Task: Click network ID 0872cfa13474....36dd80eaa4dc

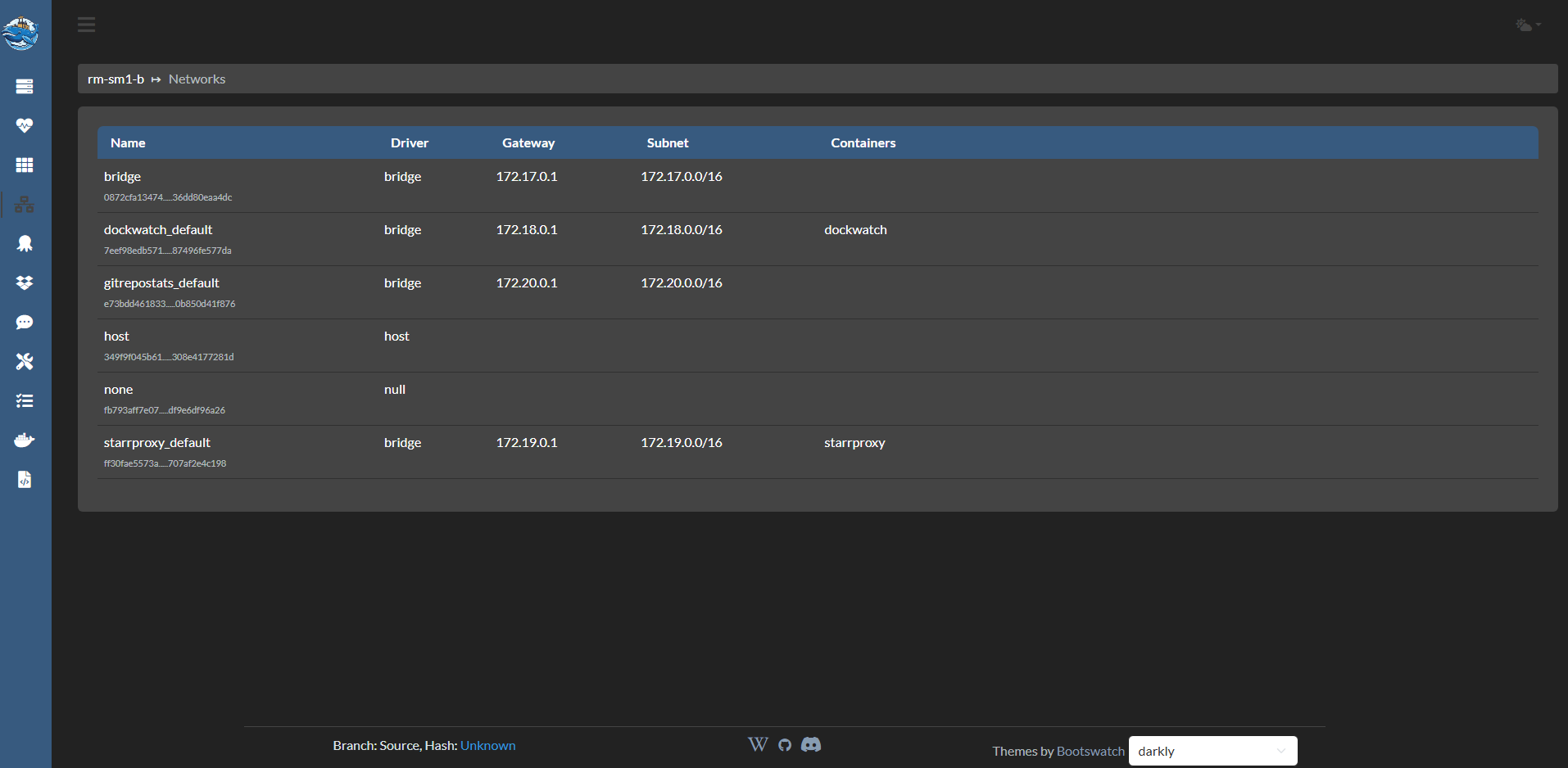Action: click(168, 197)
